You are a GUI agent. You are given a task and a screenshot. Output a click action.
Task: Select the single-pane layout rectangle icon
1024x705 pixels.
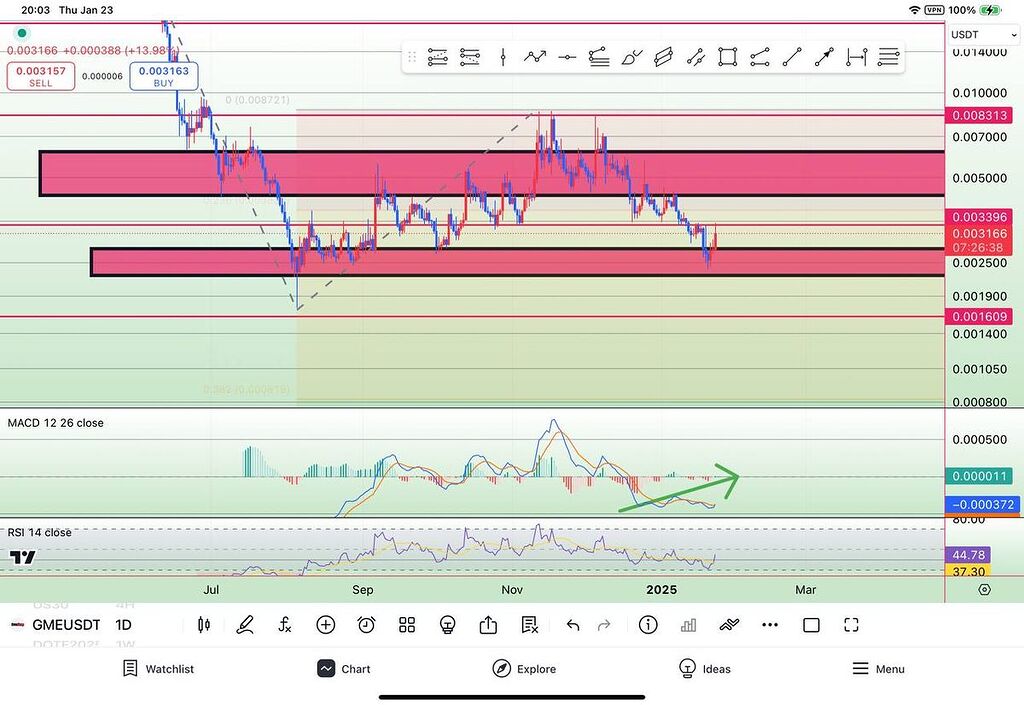pos(811,625)
